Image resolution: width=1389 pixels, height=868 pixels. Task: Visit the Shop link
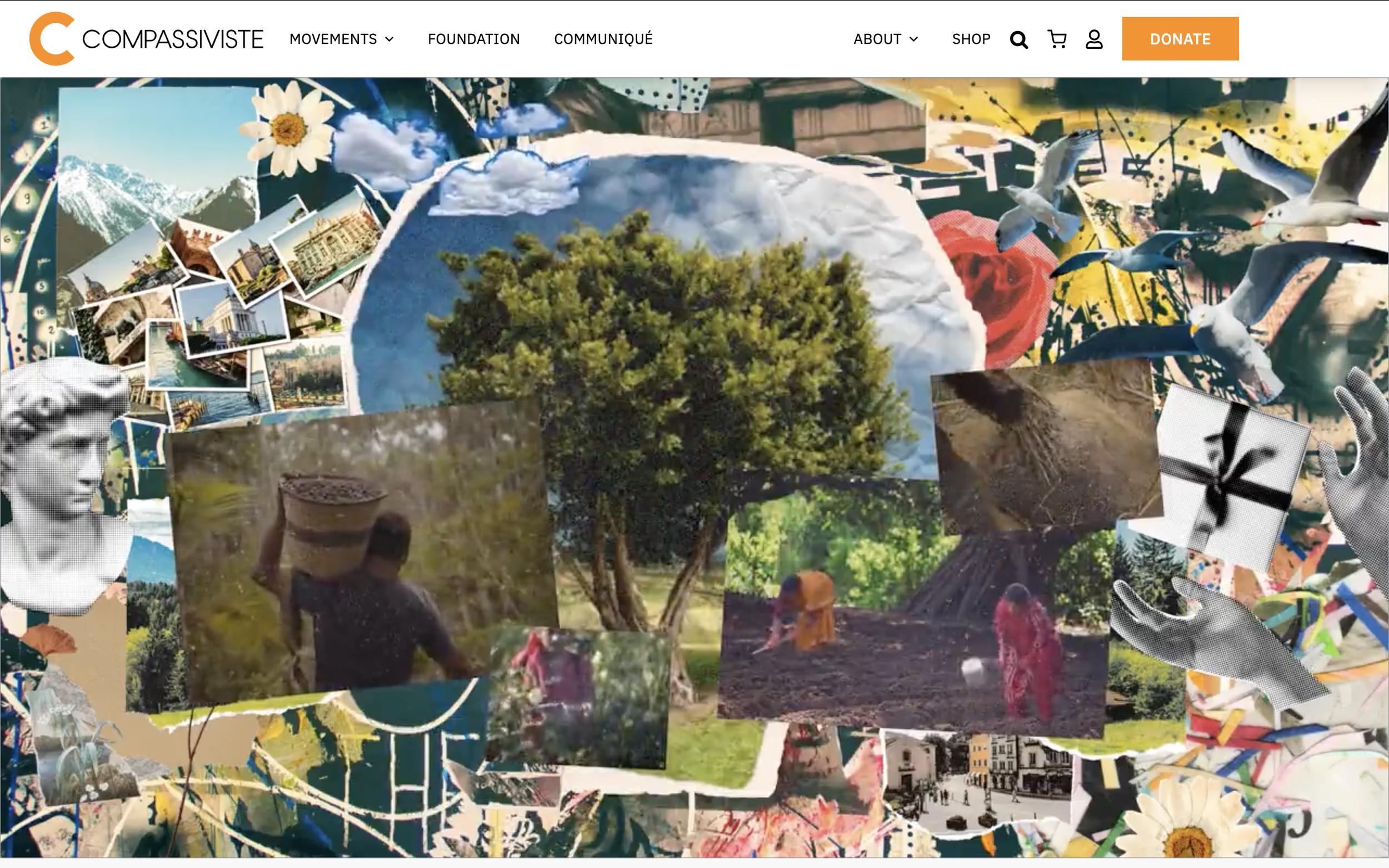click(971, 39)
